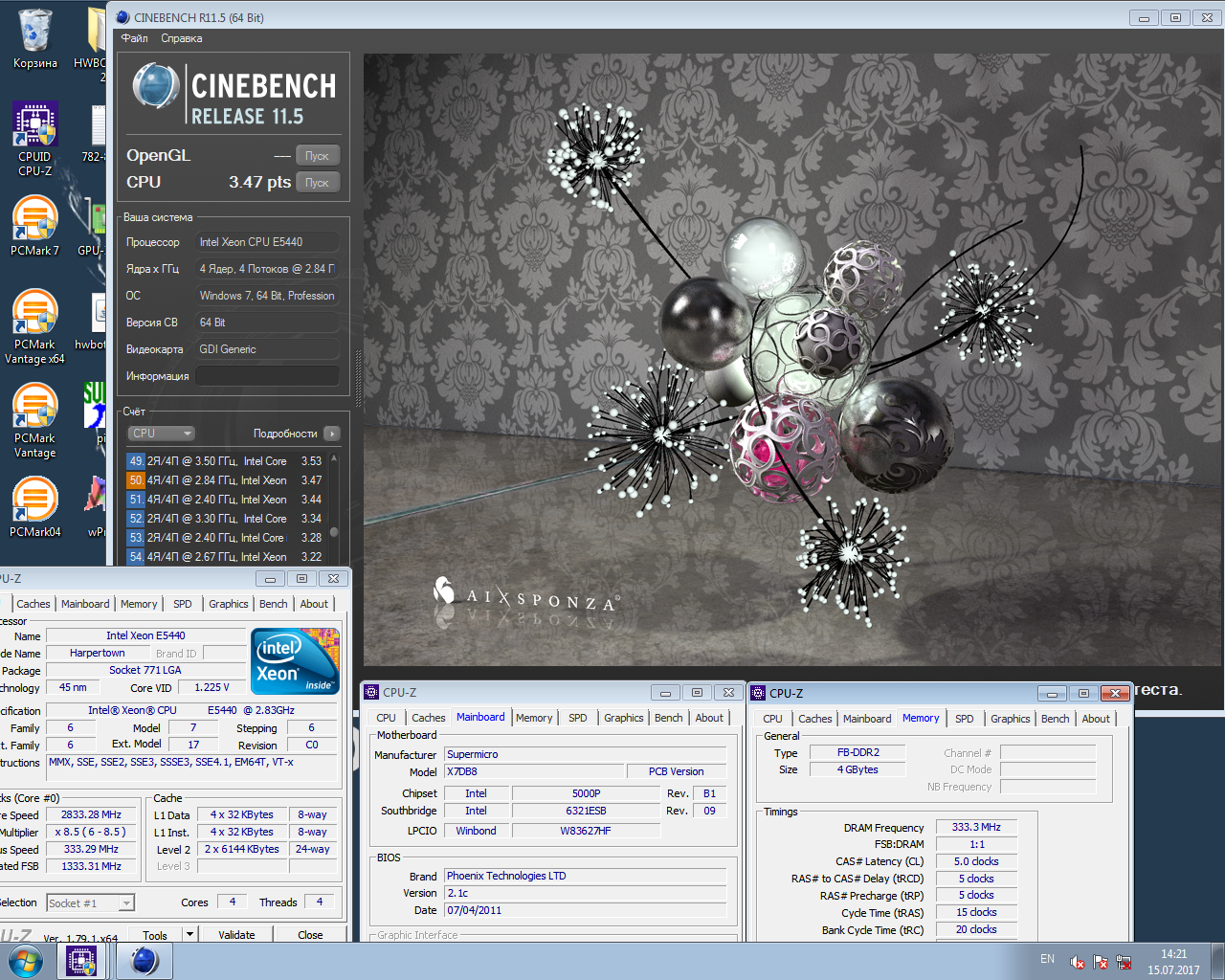Screen dimensions: 1225x980
Task: Click the Close button in CPU-Z
Action: (x=310, y=935)
